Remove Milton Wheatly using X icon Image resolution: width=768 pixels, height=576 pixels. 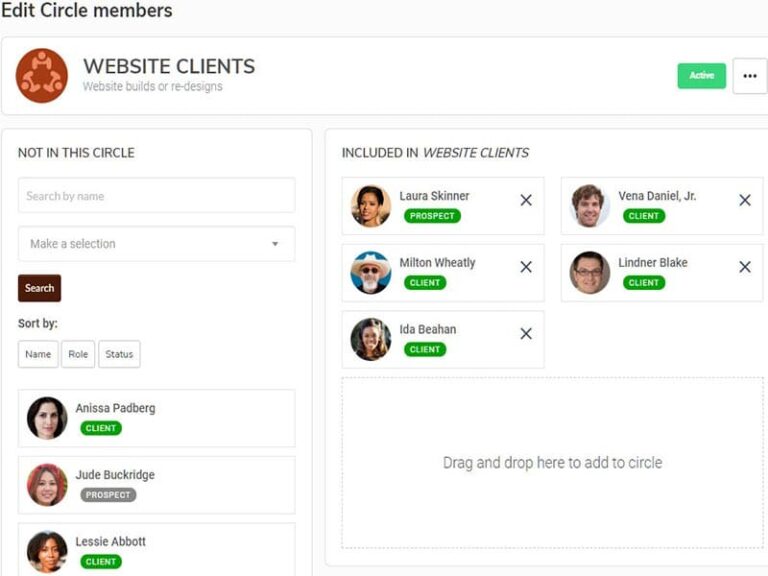526,267
